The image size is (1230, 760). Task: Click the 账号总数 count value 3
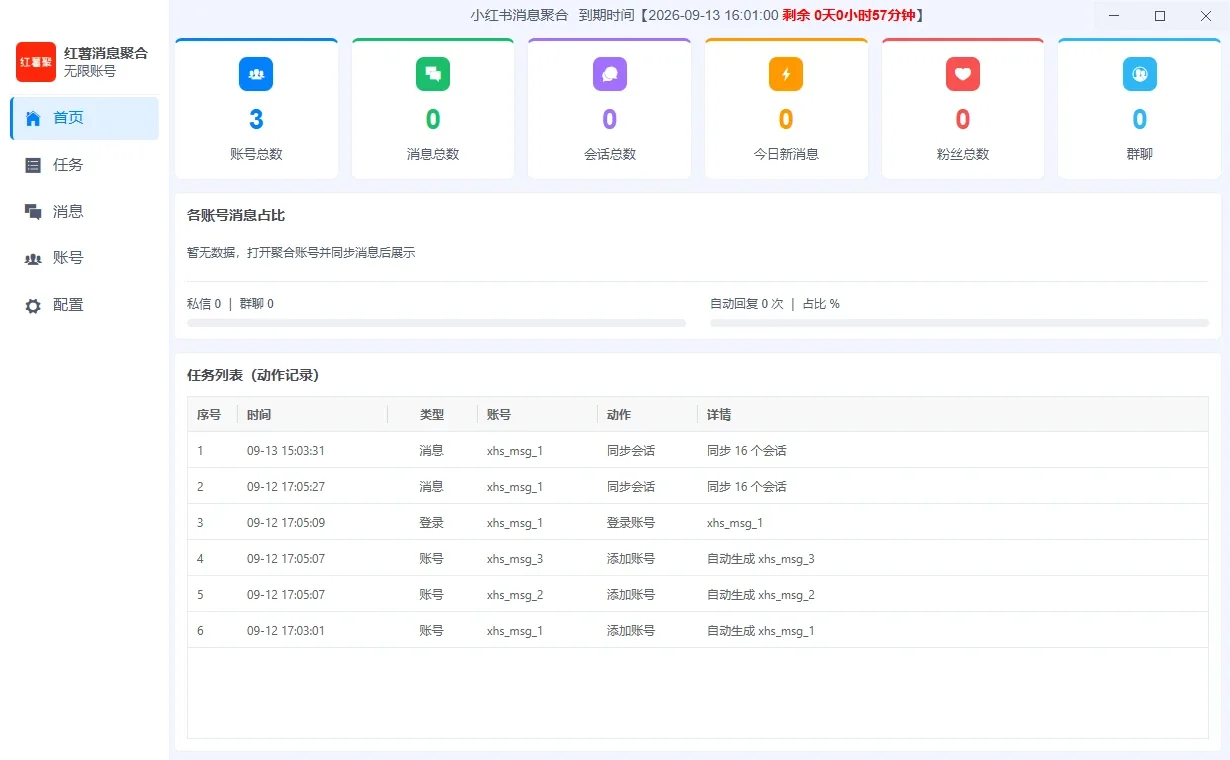point(256,120)
